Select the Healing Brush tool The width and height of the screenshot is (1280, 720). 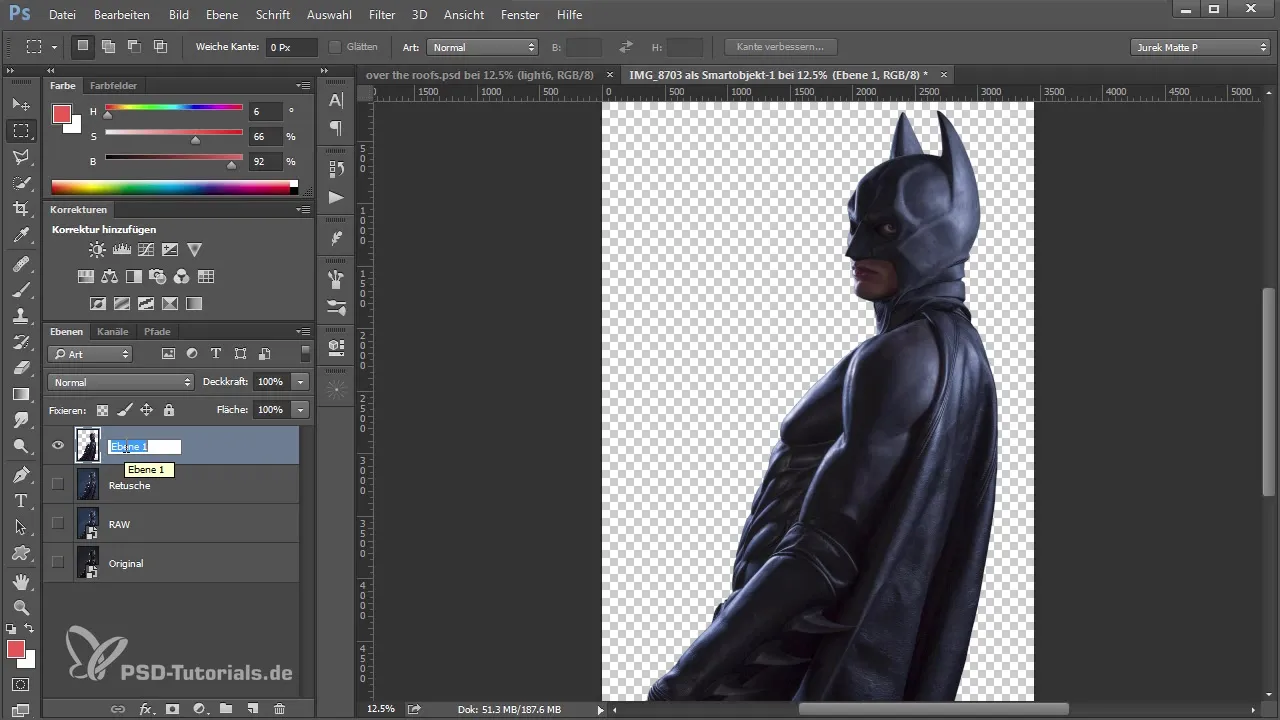coord(20,264)
